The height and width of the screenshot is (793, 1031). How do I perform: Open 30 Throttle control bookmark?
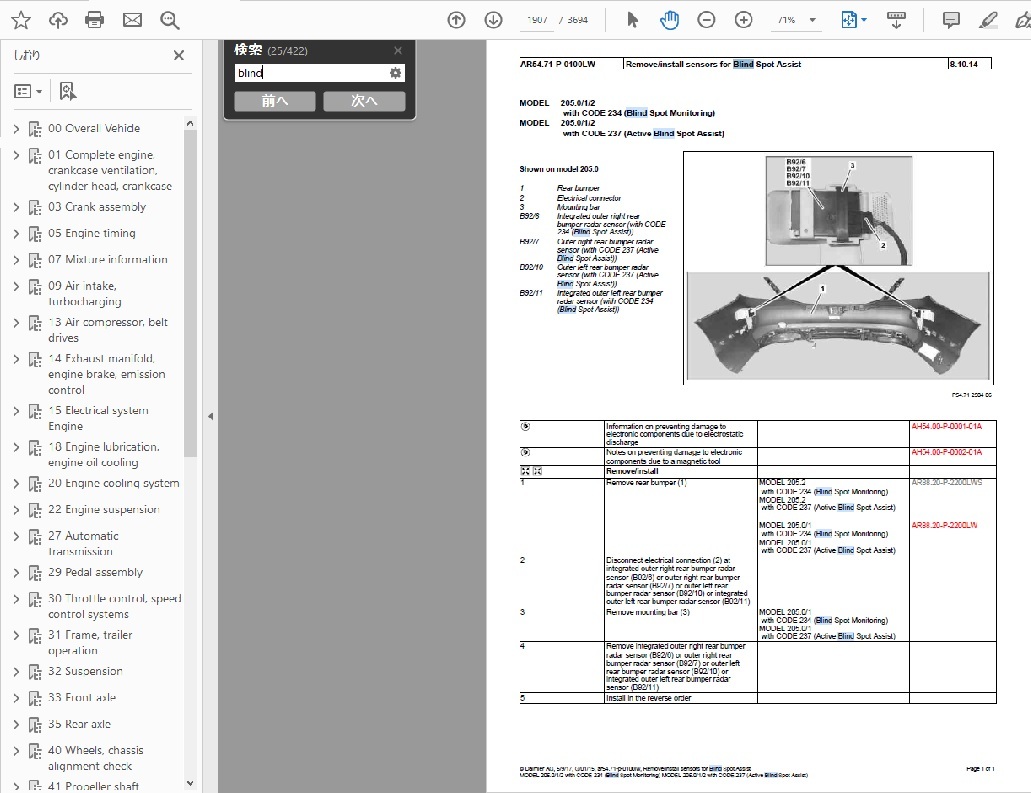[114, 606]
